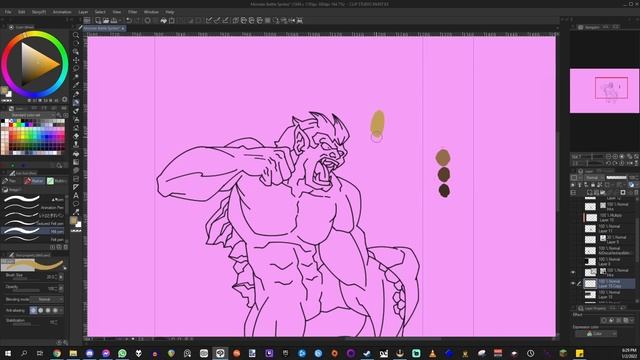Image resolution: width=640 pixels, height=360 pixels.
Task: Hide the selected Layer 15 Copy eye icon
Action: [573, 283]
